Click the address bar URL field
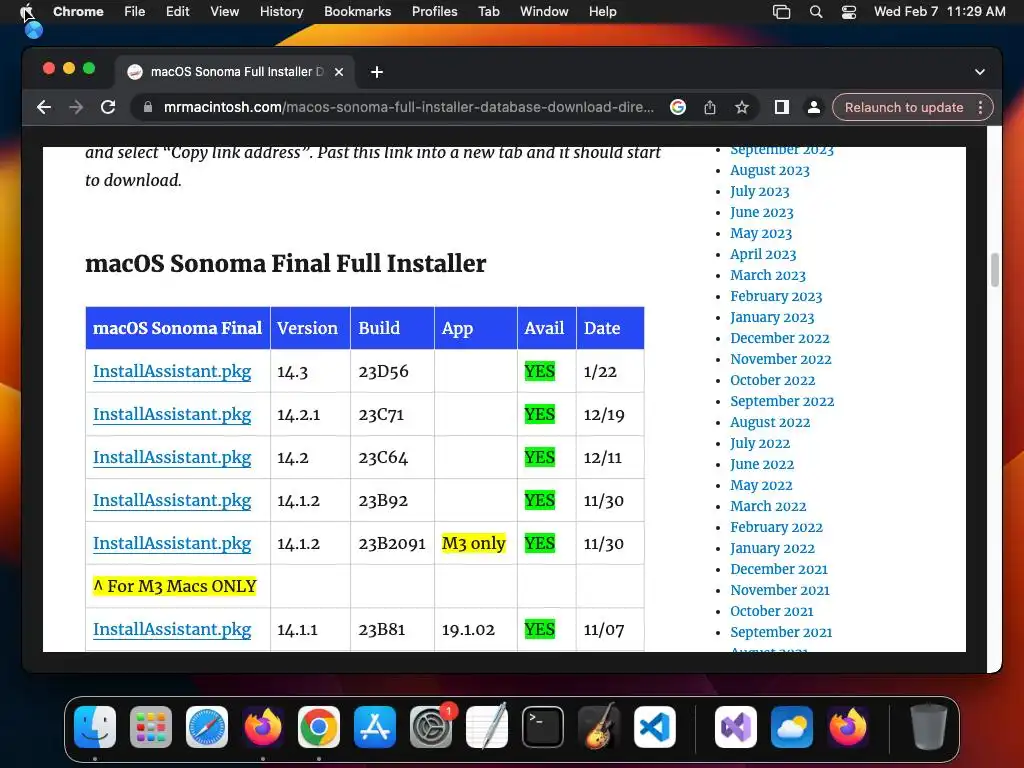Viewport: 1024px width, 768px height. (408, 107)
